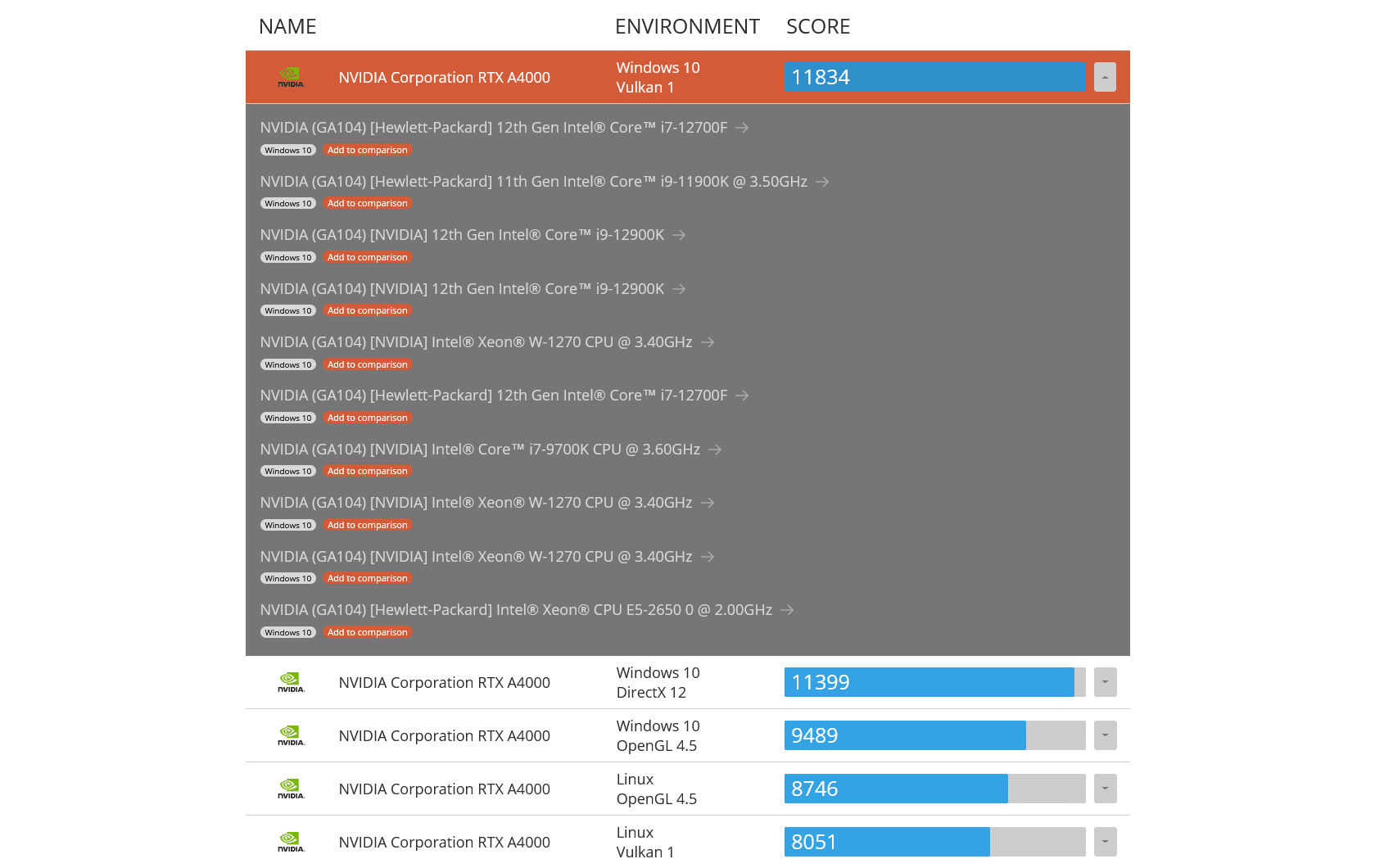Select RTX A4000 name in Linux Vulkan 1 row
This screenshot has height=868, width=1375.
tap(445, 843)
